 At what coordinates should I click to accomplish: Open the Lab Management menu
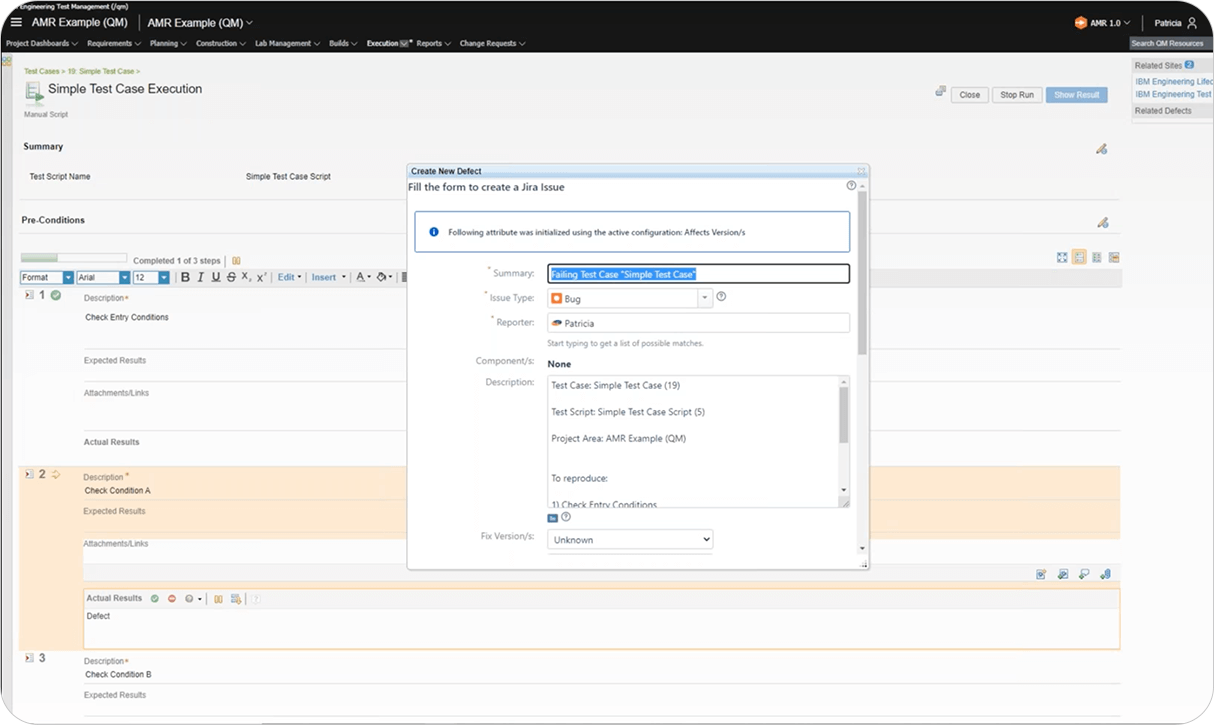(287, 44)
